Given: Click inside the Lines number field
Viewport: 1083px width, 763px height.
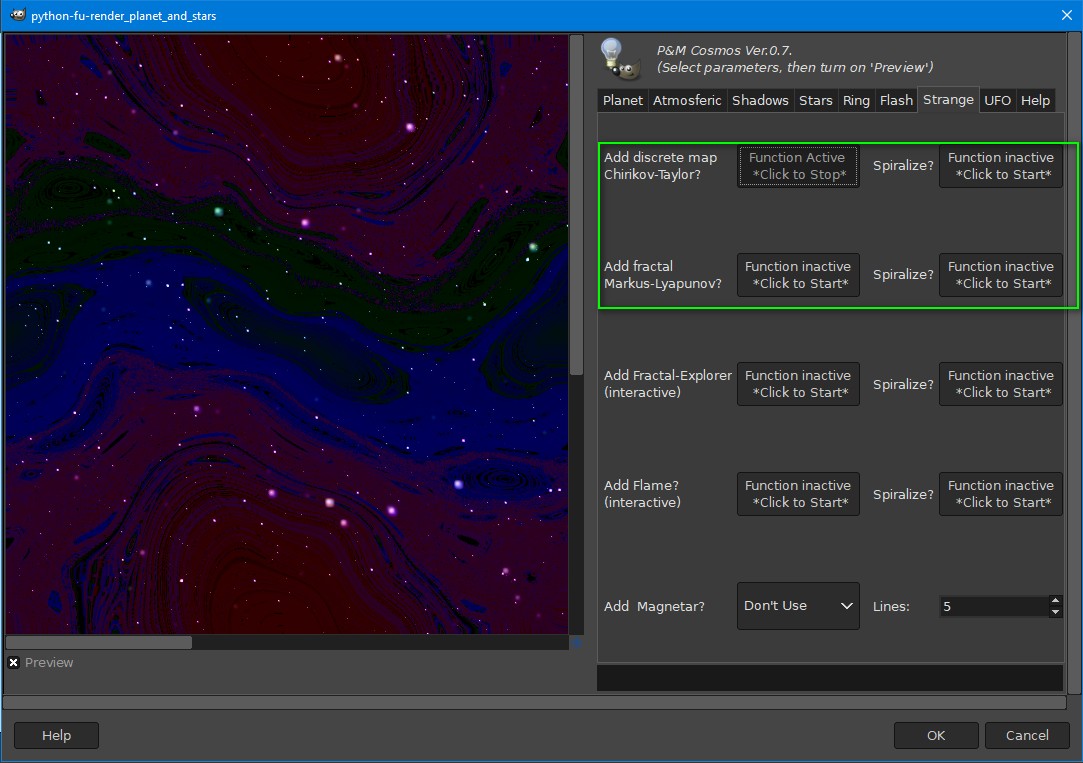Looking at the screenshot, I should (992, 607).
